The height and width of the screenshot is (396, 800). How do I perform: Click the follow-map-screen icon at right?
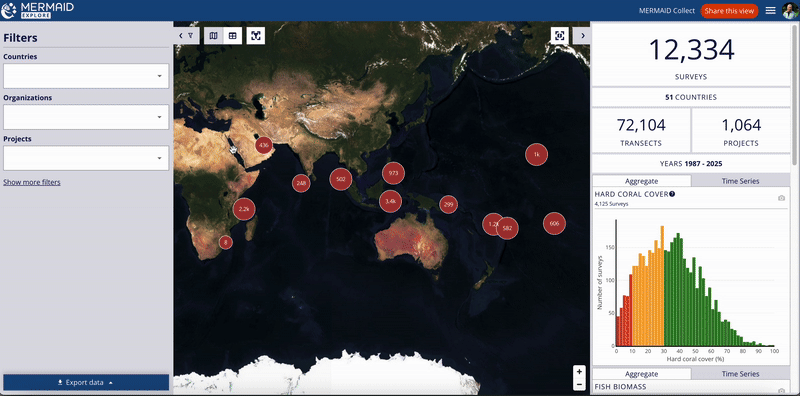pyautogui.click(x=560, y=36)
